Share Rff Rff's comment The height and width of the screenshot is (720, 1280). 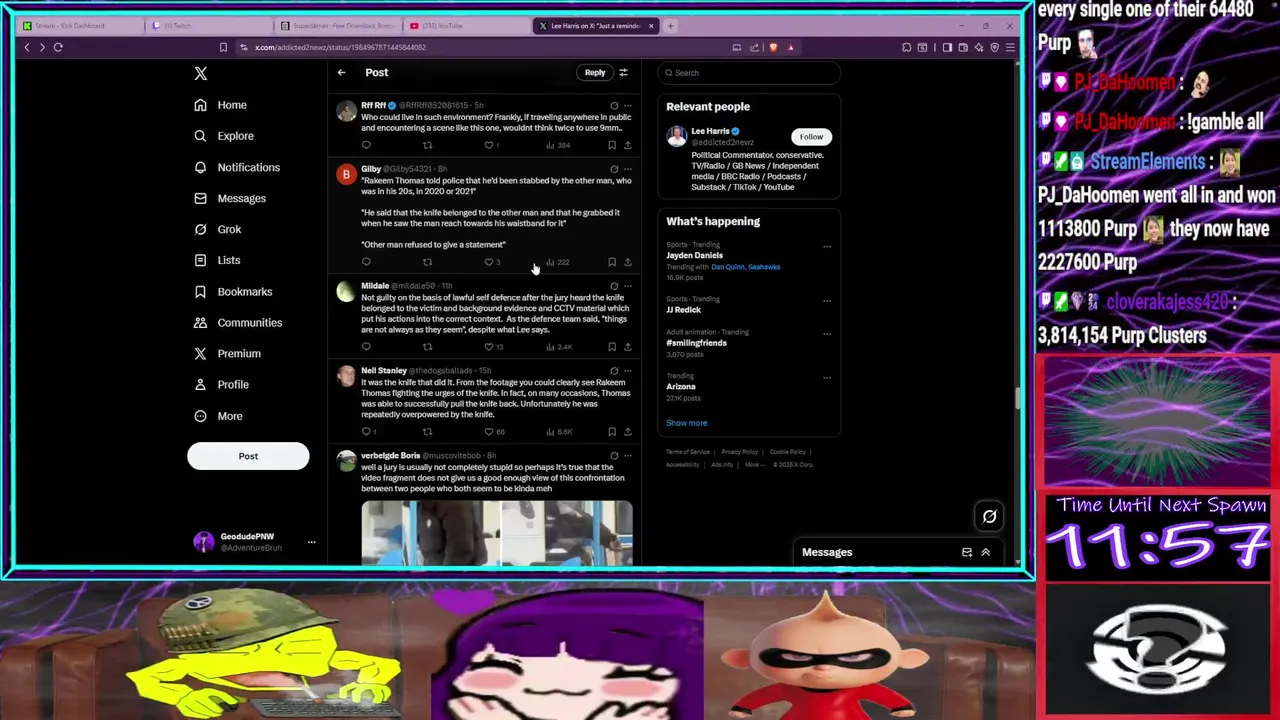pos(628,145)
